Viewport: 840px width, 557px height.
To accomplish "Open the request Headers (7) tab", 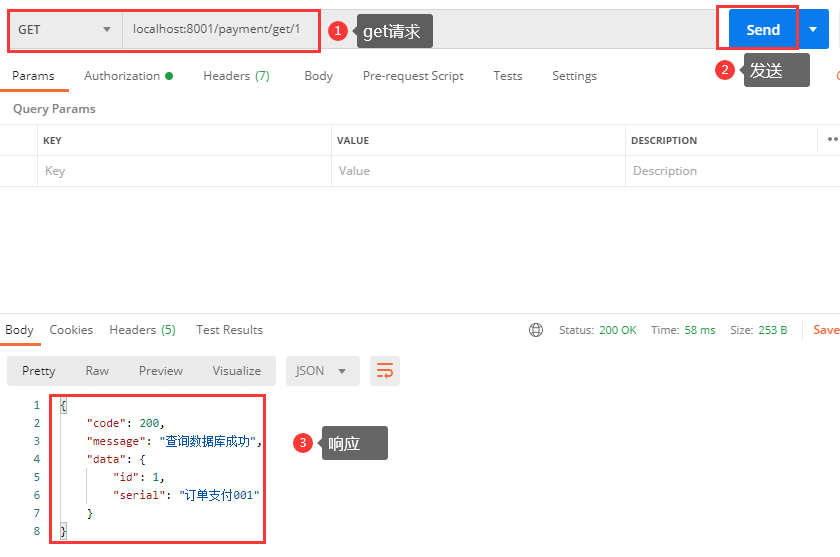I will pyautogui.click(x=236, y=76).
